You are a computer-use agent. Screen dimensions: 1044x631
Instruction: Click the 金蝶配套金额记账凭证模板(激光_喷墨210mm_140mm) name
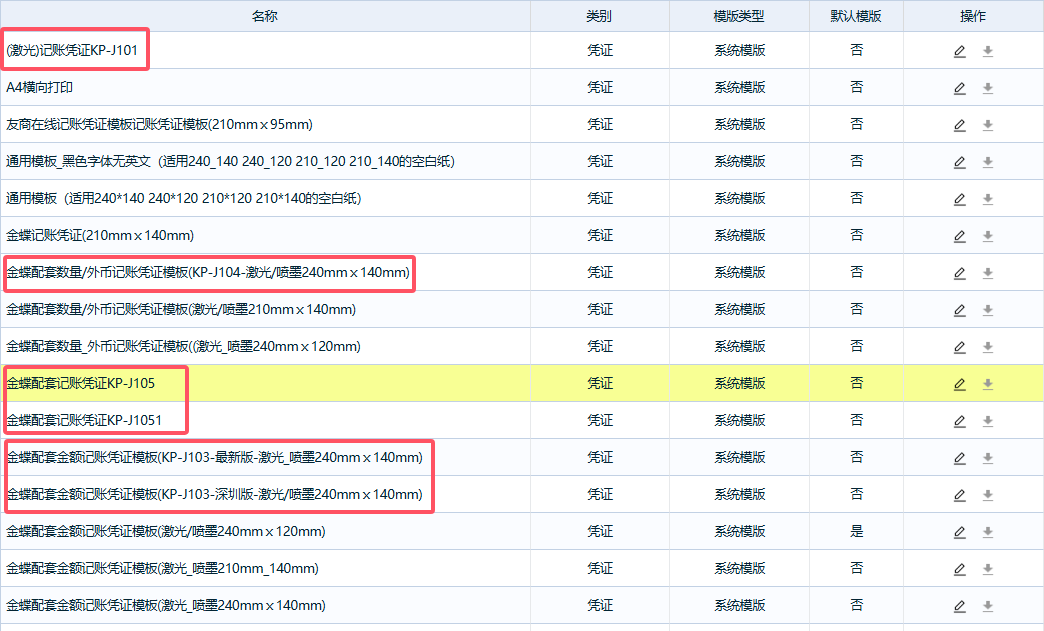point(163,568)
